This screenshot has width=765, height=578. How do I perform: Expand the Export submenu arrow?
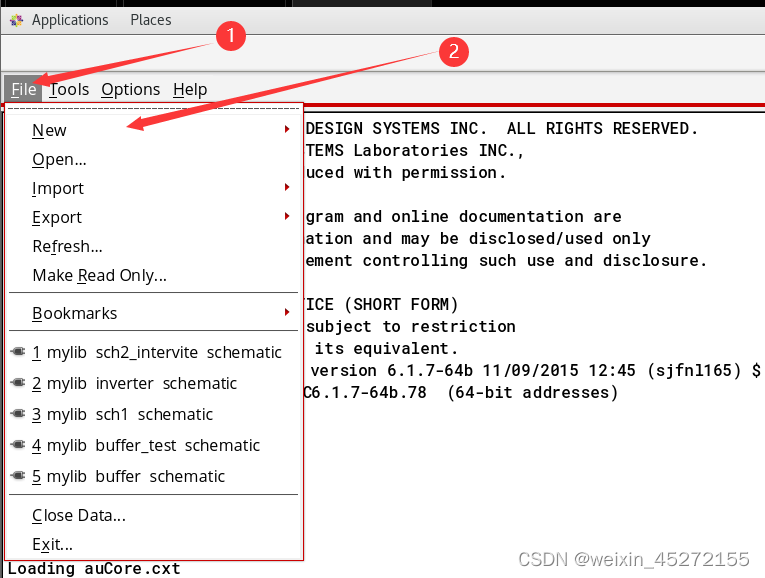point(287,217)
